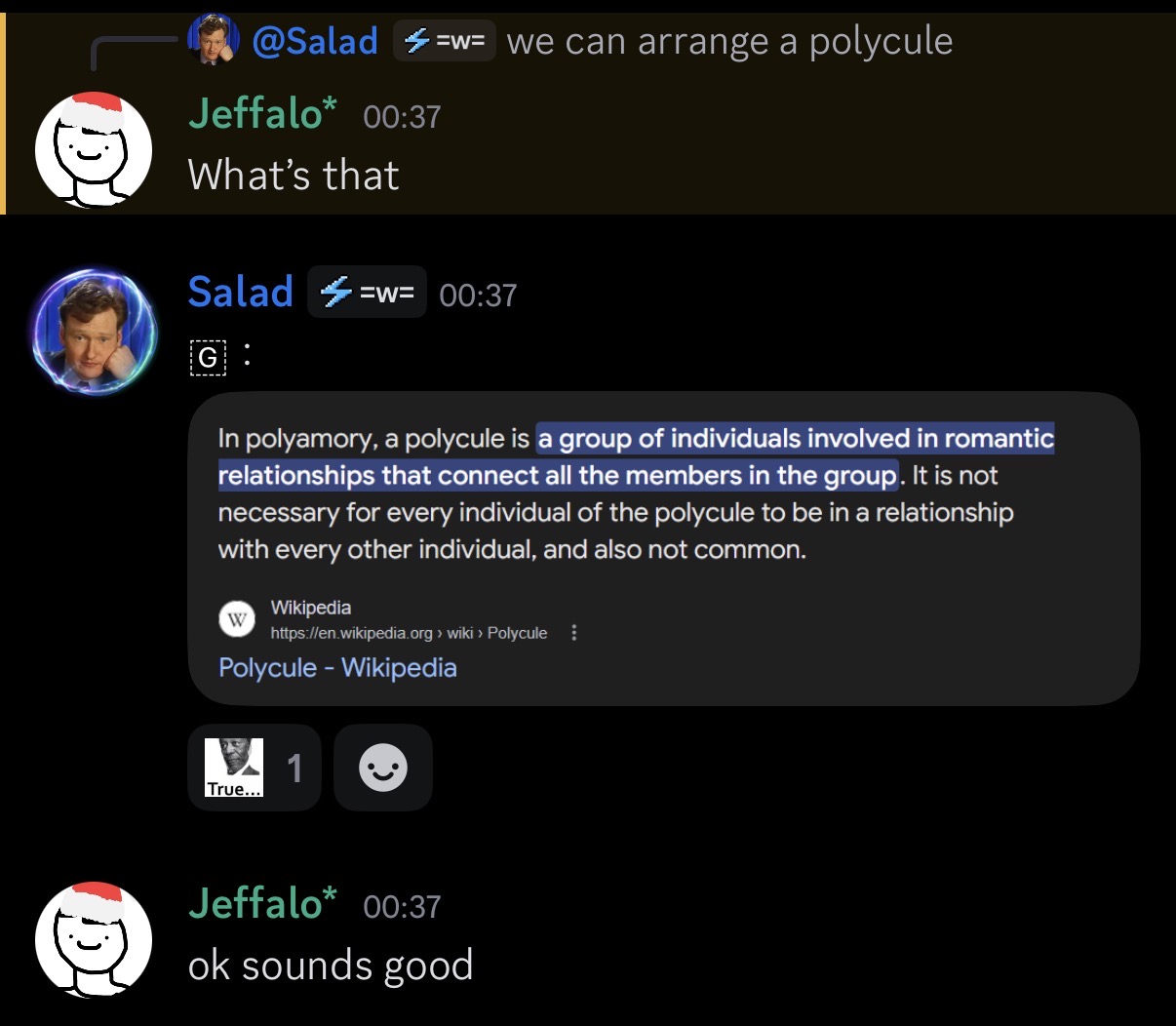Open the three-dot menu beside the Wikipedia URL
This screenshot has height=1026, width=1176.
pyautogui.click(x=573, y=633)
